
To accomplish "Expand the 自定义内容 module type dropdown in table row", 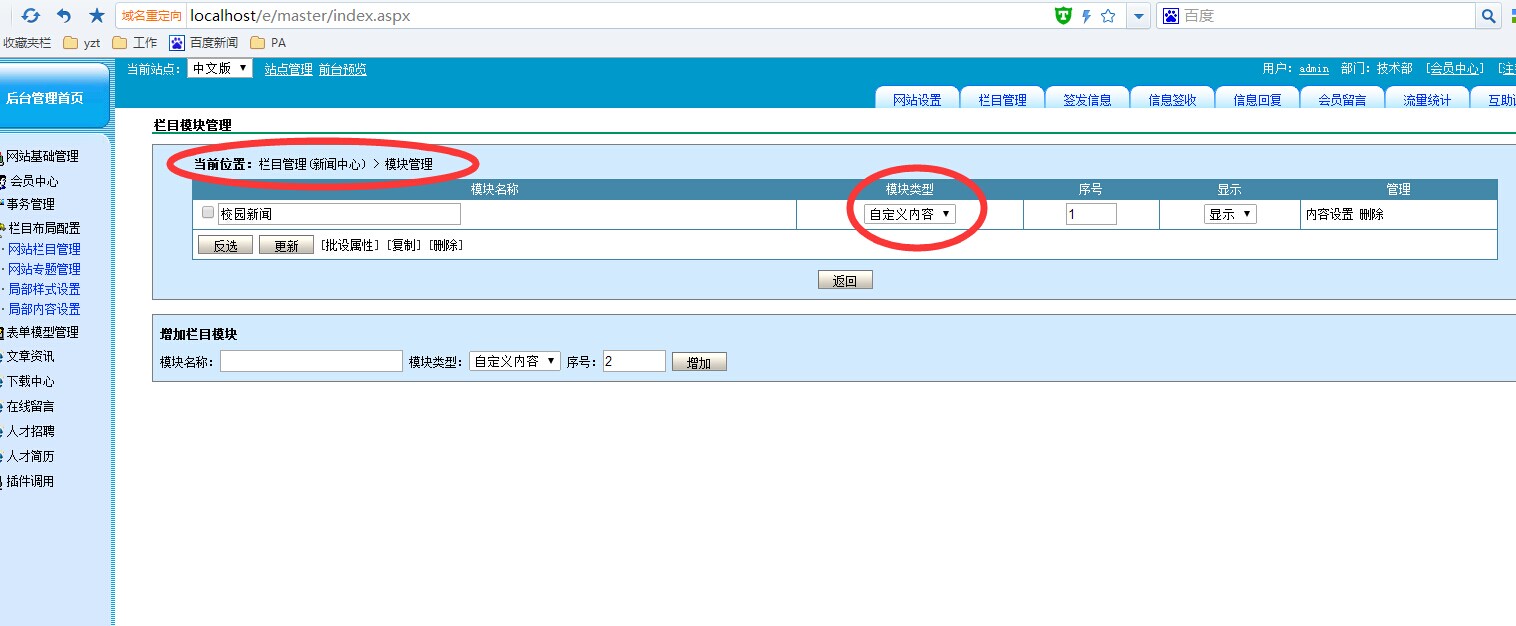I will (909, 214).
